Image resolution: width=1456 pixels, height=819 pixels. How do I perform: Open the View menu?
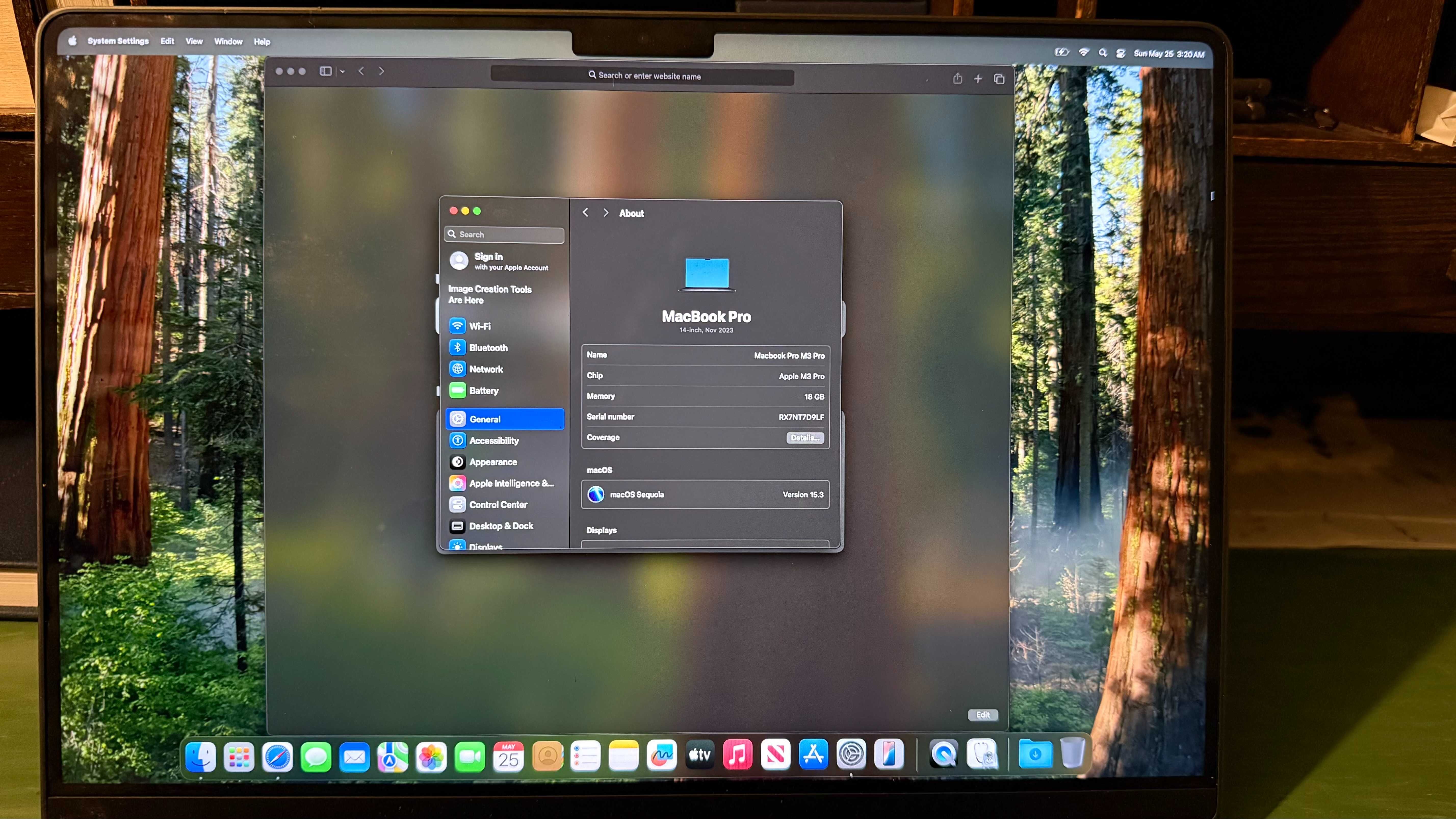click(194, 41)
